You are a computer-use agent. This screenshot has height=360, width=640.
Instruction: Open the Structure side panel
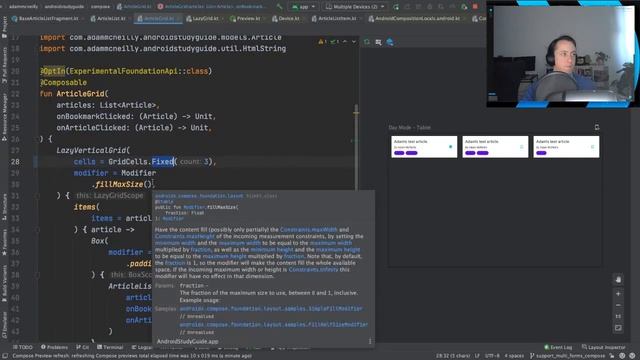click(4, 207)
